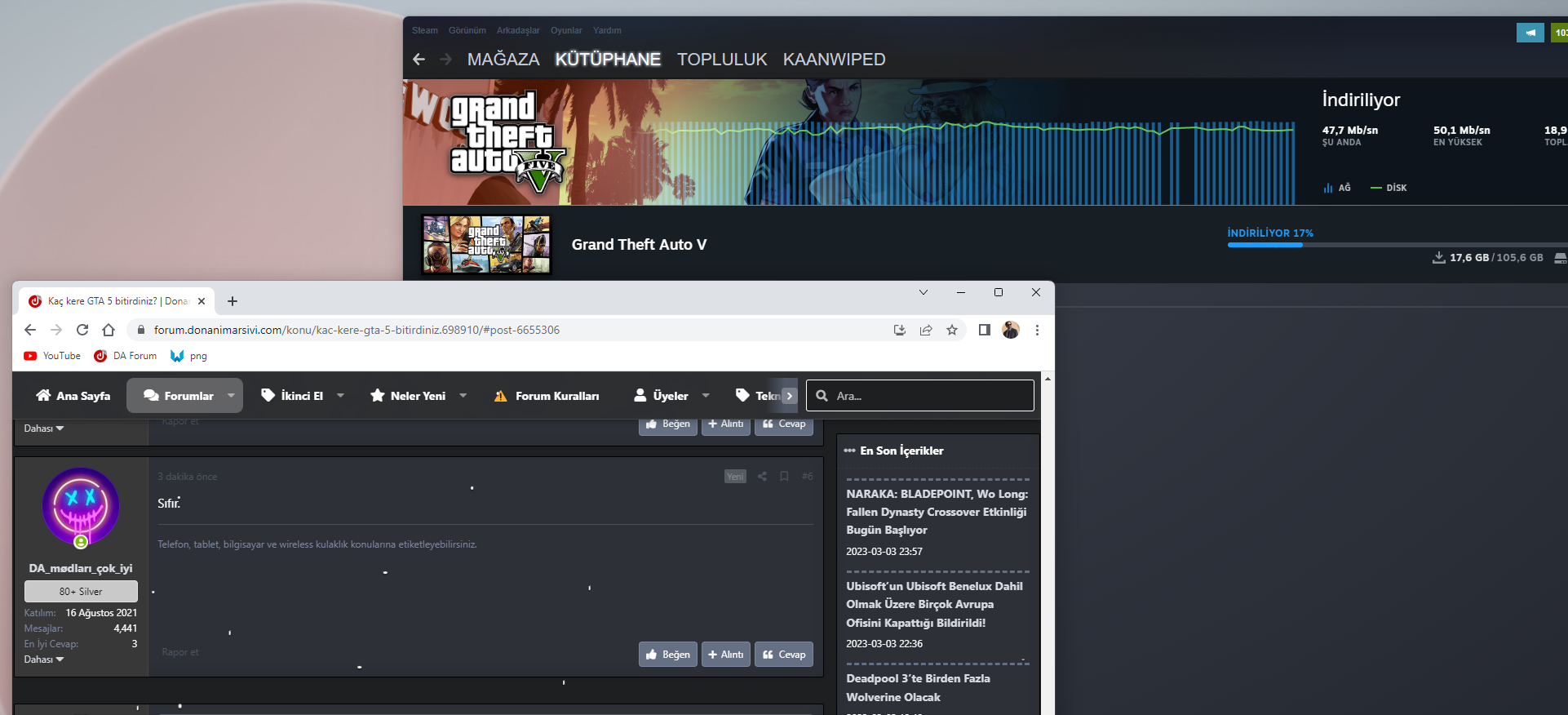Screen dimensions: 1568x715
Task: Open the Arkadaşlar menu in Steam
Action: (x=518, y=30)
